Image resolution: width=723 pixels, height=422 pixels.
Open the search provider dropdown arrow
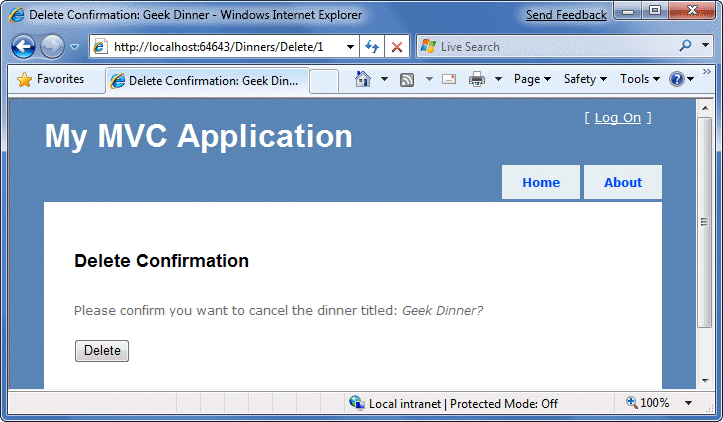705,46
